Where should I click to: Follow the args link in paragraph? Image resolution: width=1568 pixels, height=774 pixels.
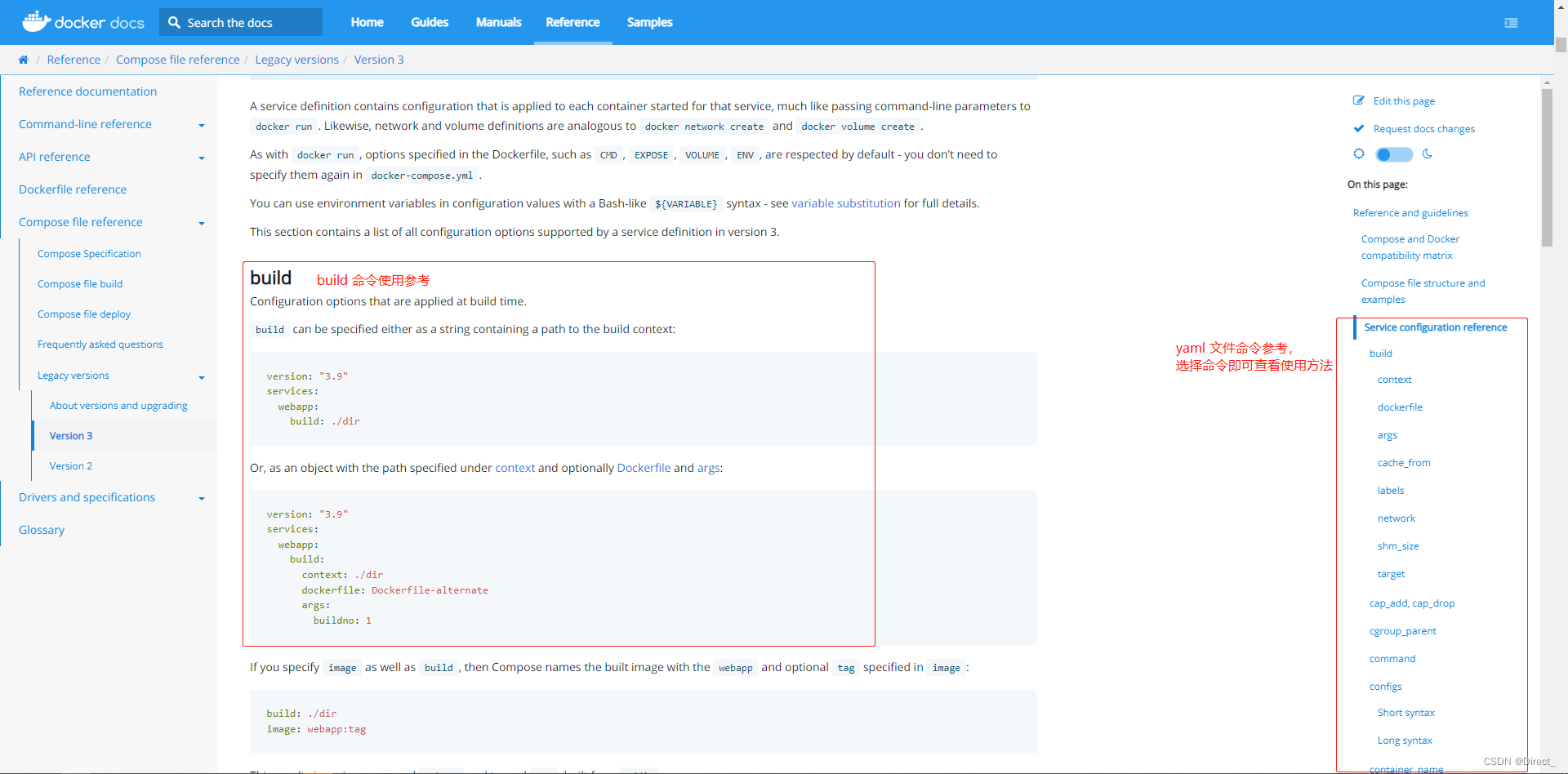[708, 468]
